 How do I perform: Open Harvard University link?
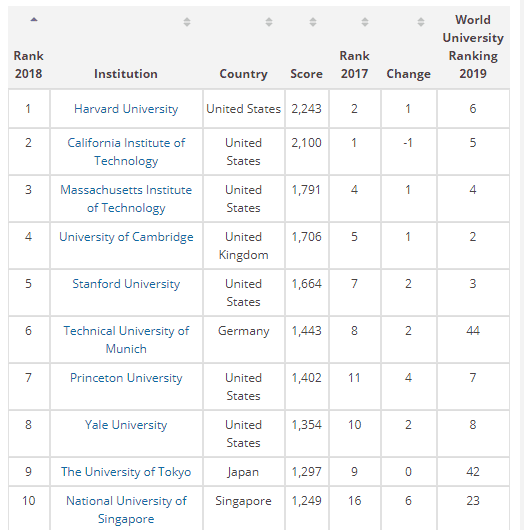tap(126, 109)
